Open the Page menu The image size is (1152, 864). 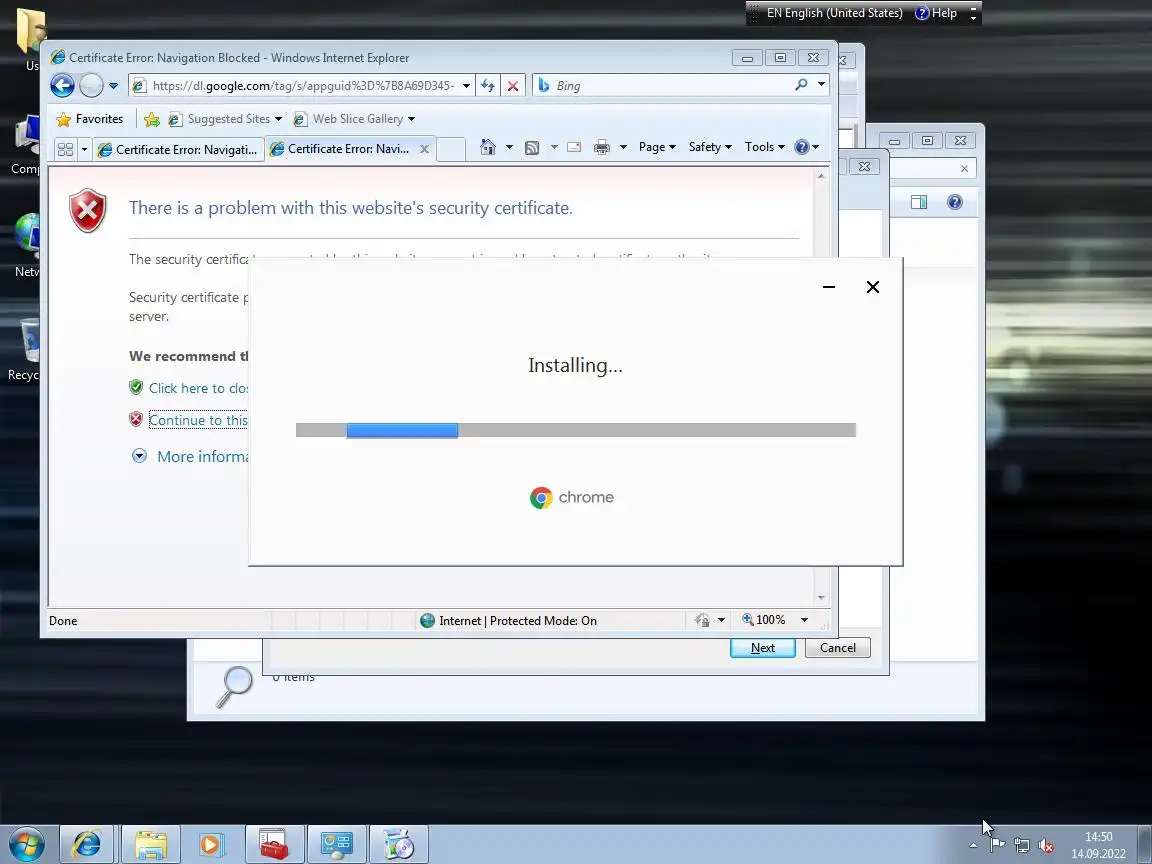click(x=657, y=147)
